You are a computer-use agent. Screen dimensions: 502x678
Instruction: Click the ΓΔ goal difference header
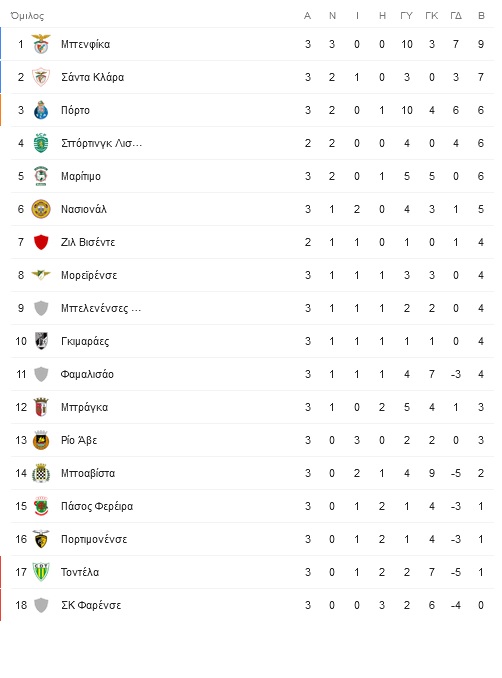(x=456, y=16)
